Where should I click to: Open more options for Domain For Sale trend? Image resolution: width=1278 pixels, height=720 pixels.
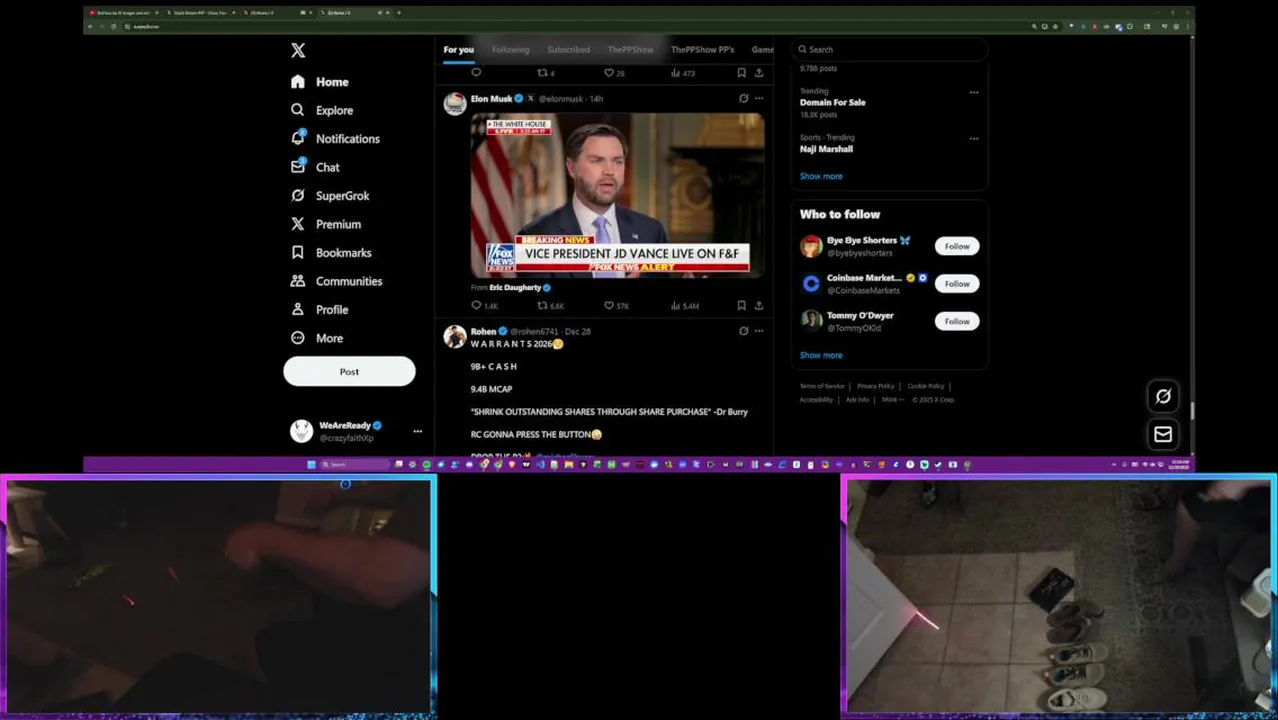pos(974,93)
